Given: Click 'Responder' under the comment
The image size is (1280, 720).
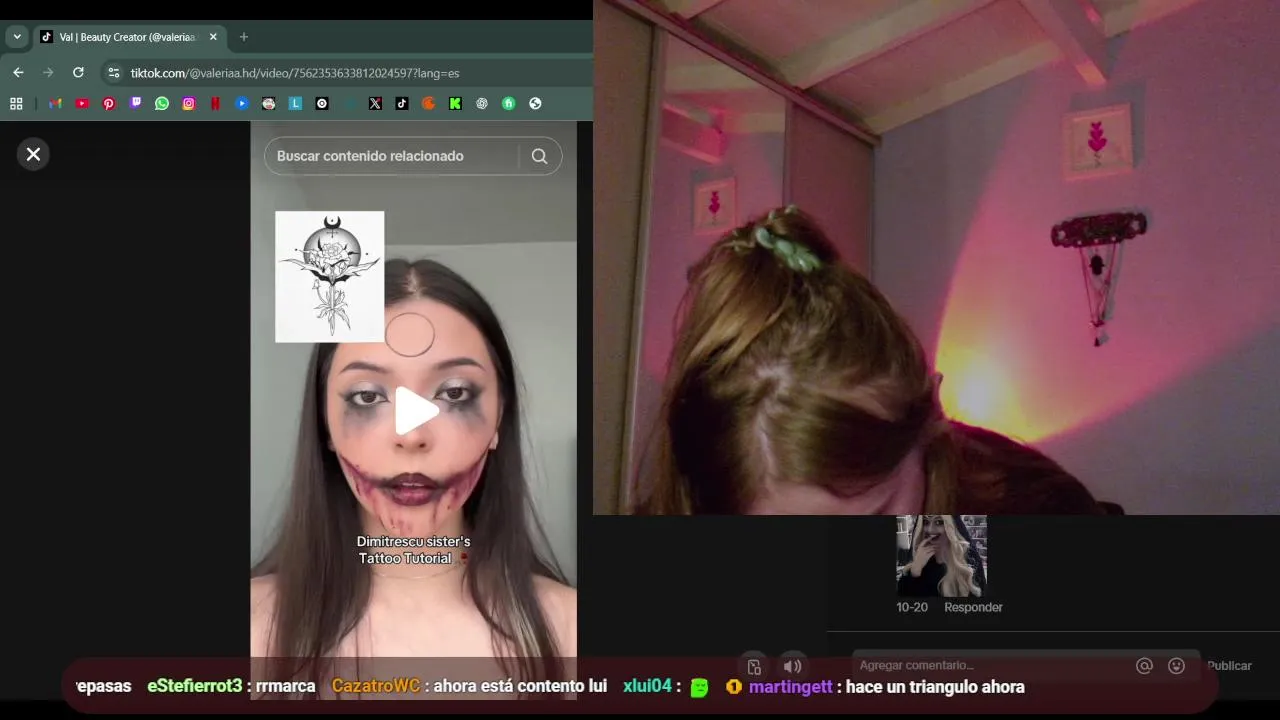Looking at the screenshot, I should click(x=973, y=607).
